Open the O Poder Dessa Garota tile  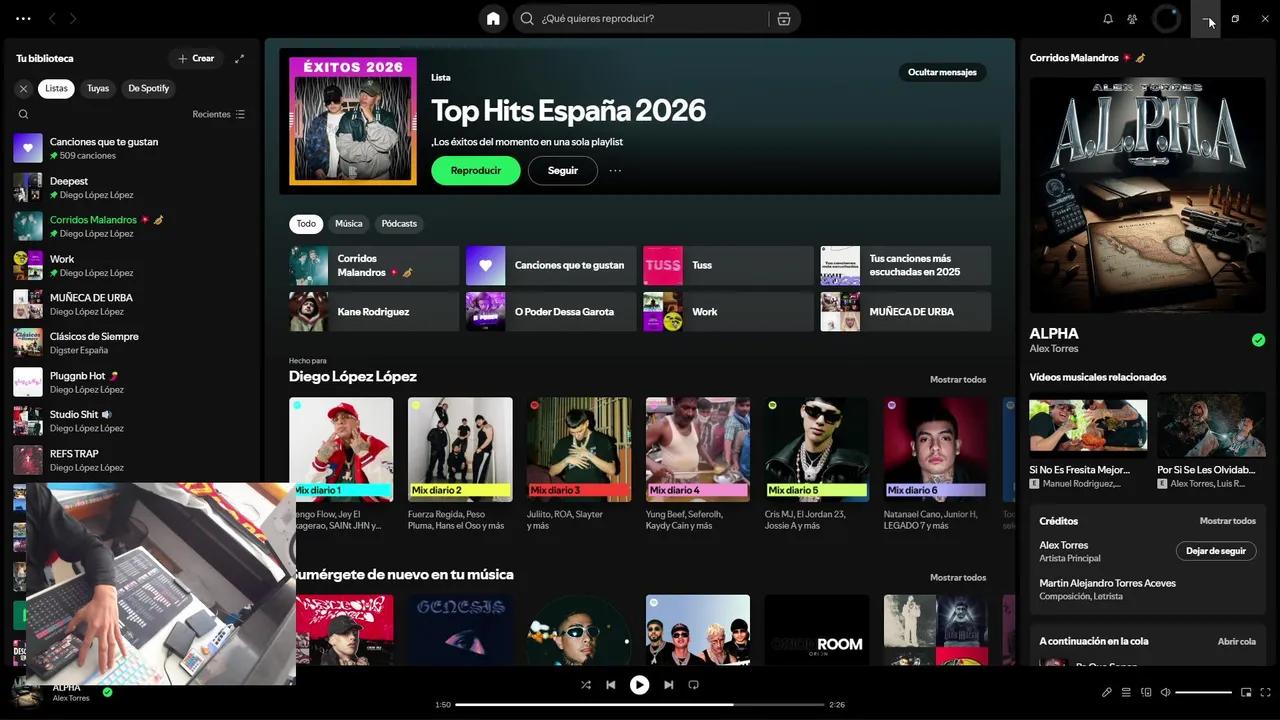tap(551, 311)
